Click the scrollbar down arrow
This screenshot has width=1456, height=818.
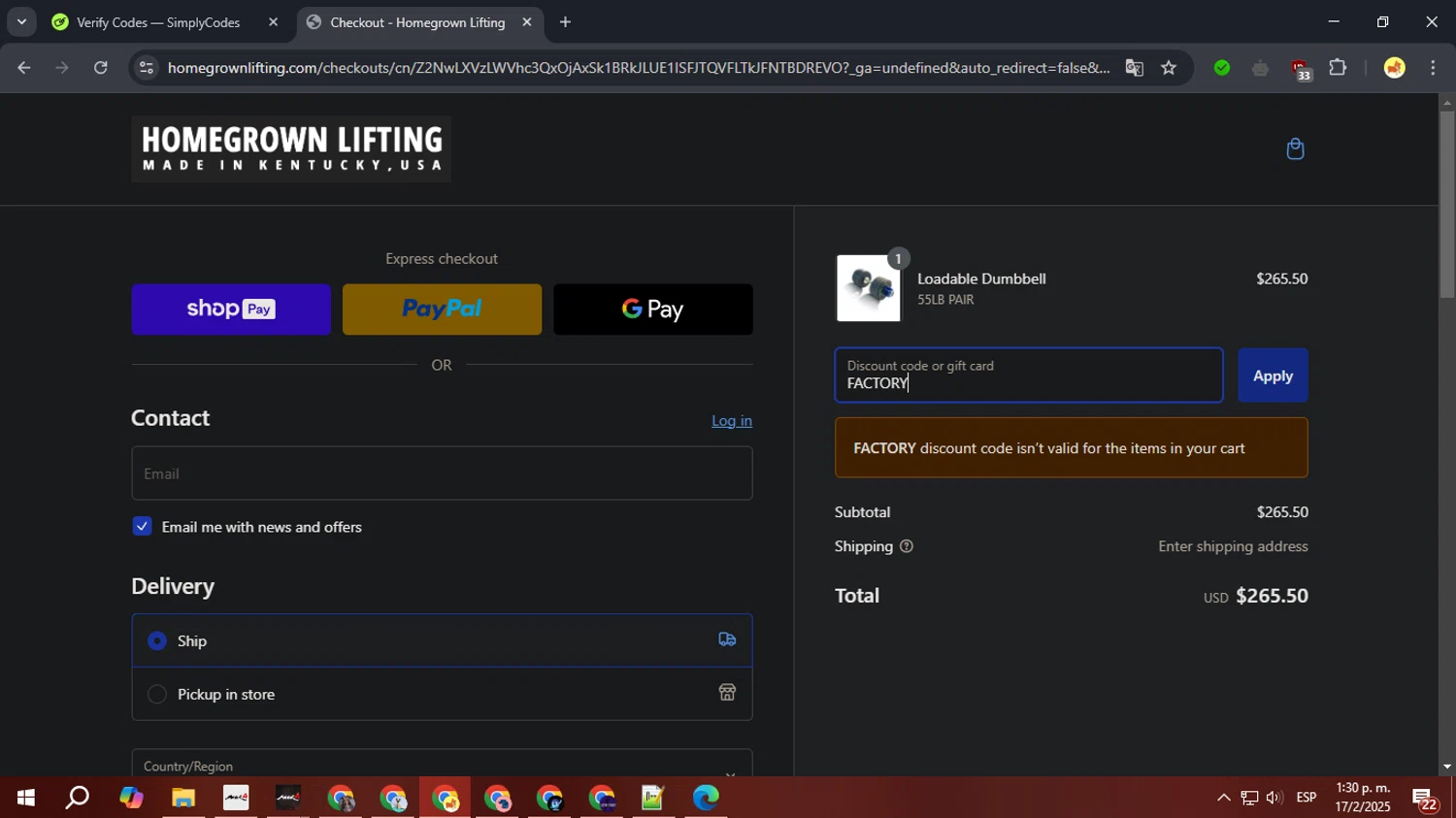point(1446,767)
